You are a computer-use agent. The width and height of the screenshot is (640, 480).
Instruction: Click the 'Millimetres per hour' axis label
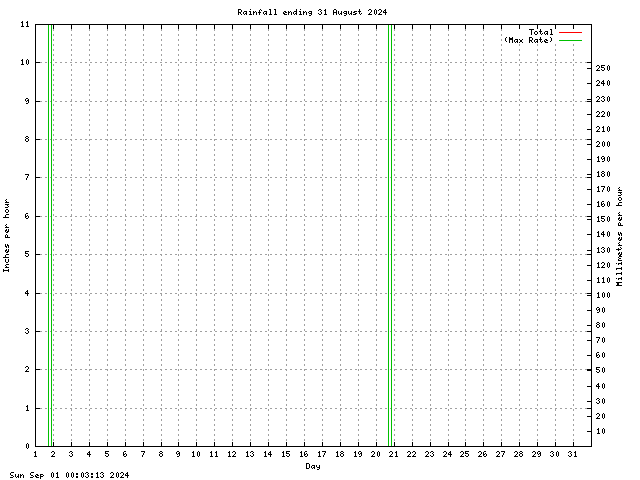tap(620, 236)
